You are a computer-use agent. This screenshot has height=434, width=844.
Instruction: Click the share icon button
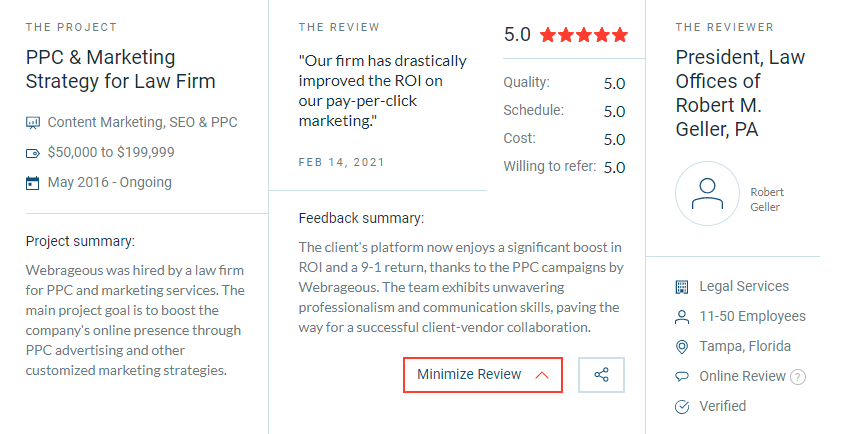[601, 375]
